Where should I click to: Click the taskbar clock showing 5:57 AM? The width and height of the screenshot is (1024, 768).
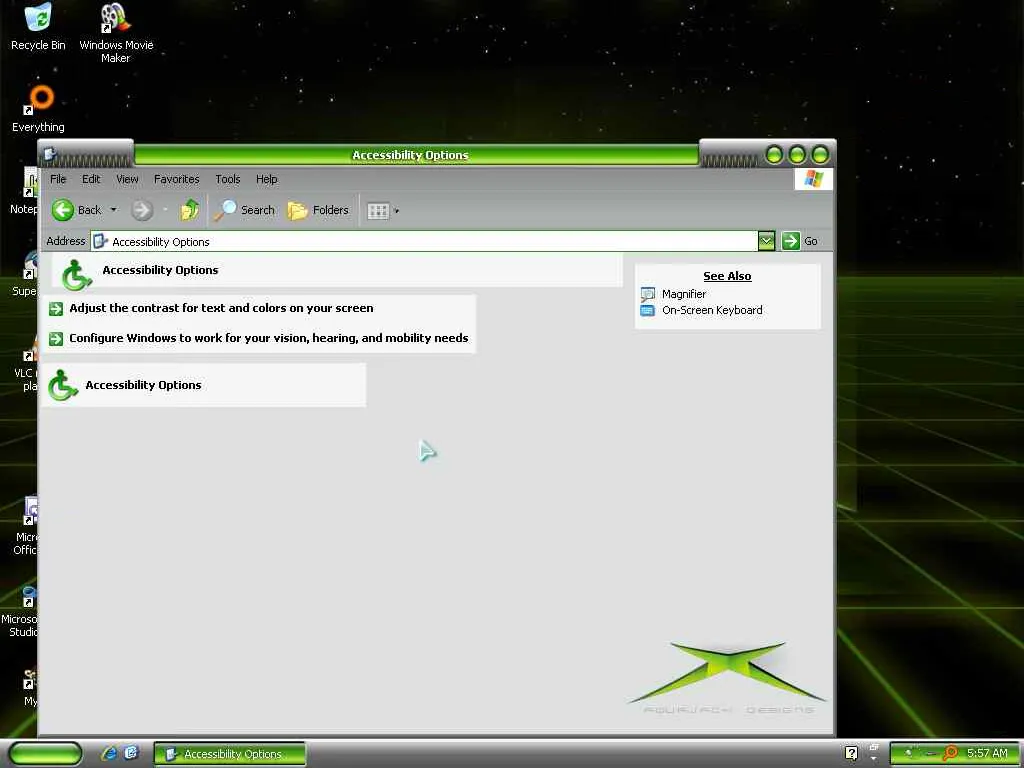point(987,754)
